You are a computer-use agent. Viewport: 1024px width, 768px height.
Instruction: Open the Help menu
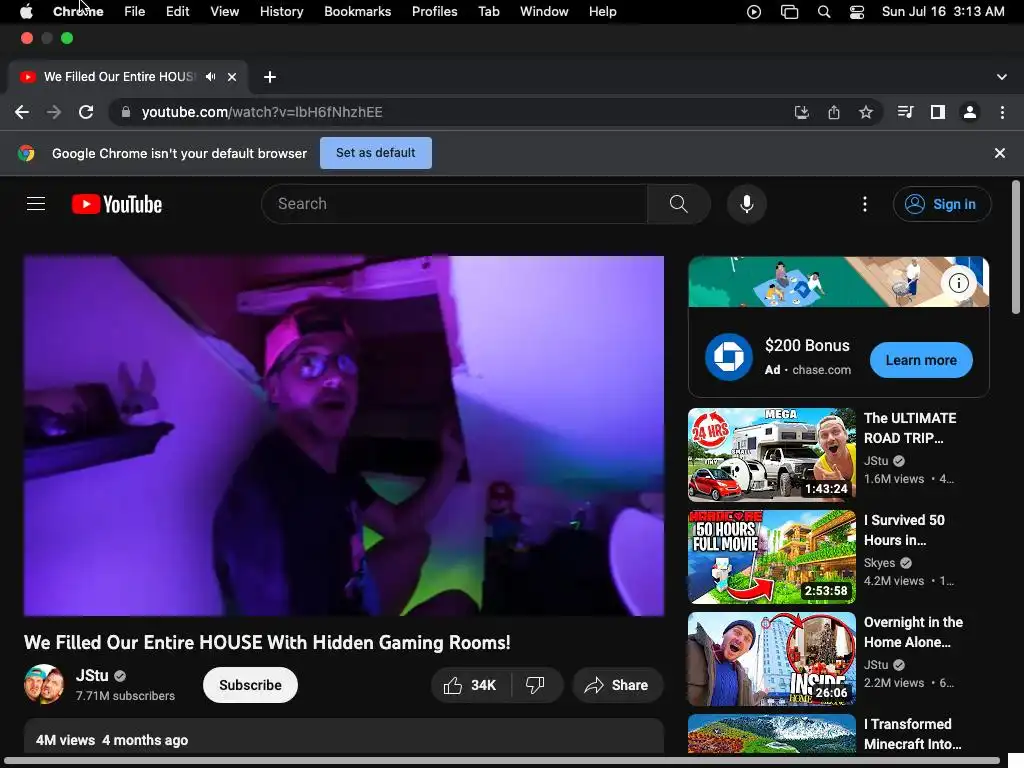(603, 11)
